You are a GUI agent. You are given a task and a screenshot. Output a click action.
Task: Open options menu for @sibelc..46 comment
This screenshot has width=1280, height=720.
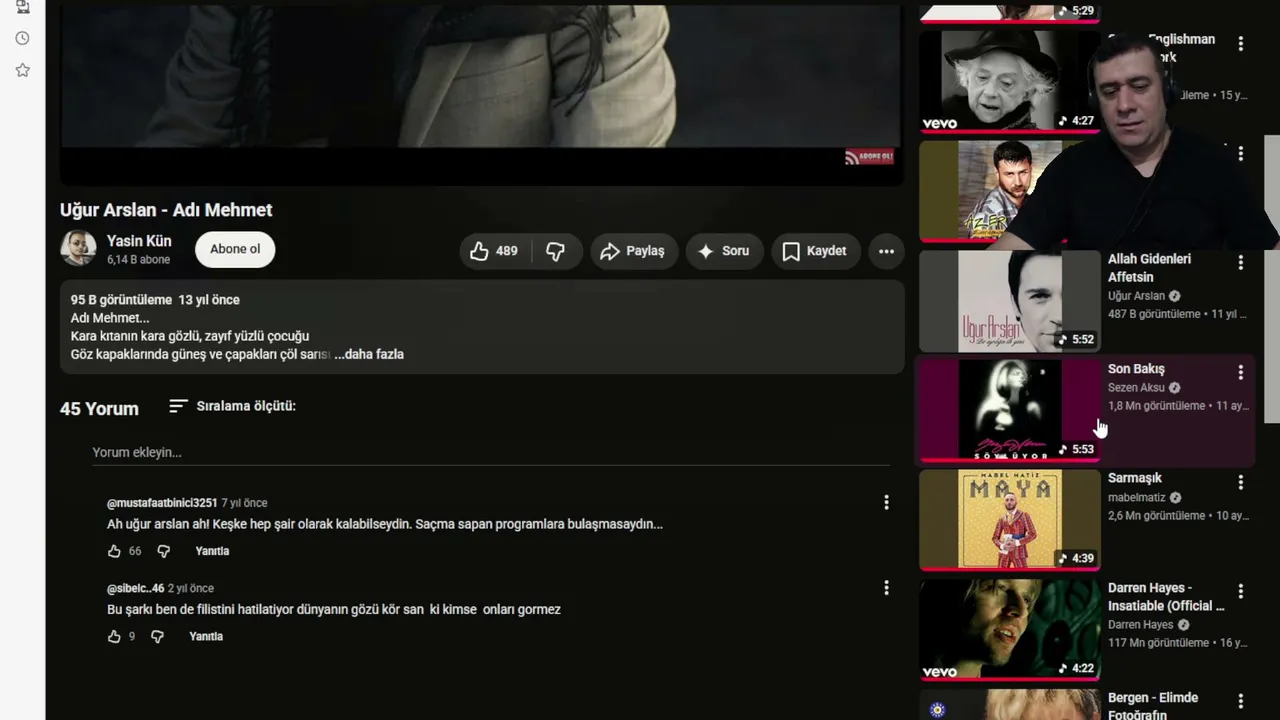[x=886, y=587]
